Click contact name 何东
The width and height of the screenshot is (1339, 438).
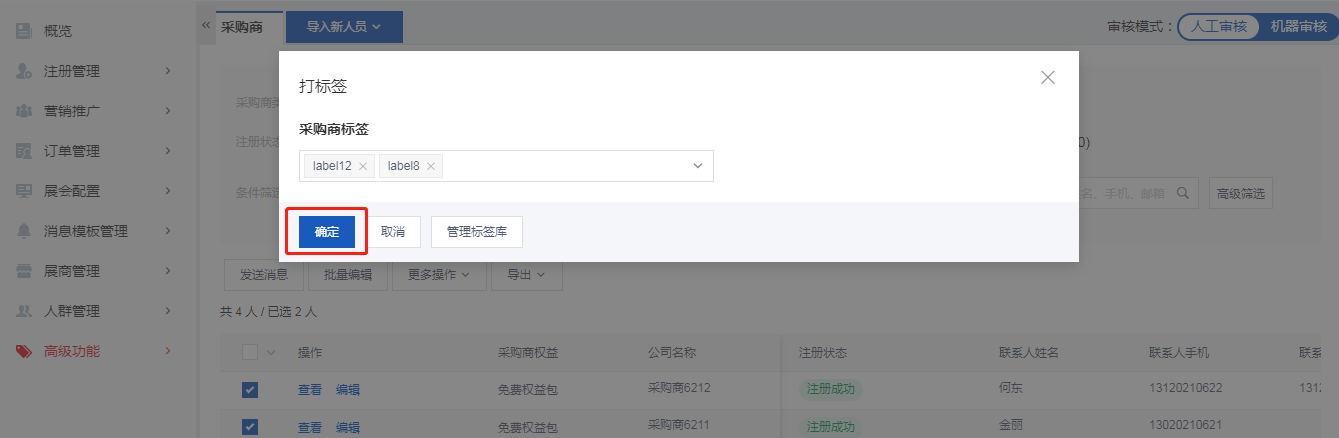click(1011, 388)
